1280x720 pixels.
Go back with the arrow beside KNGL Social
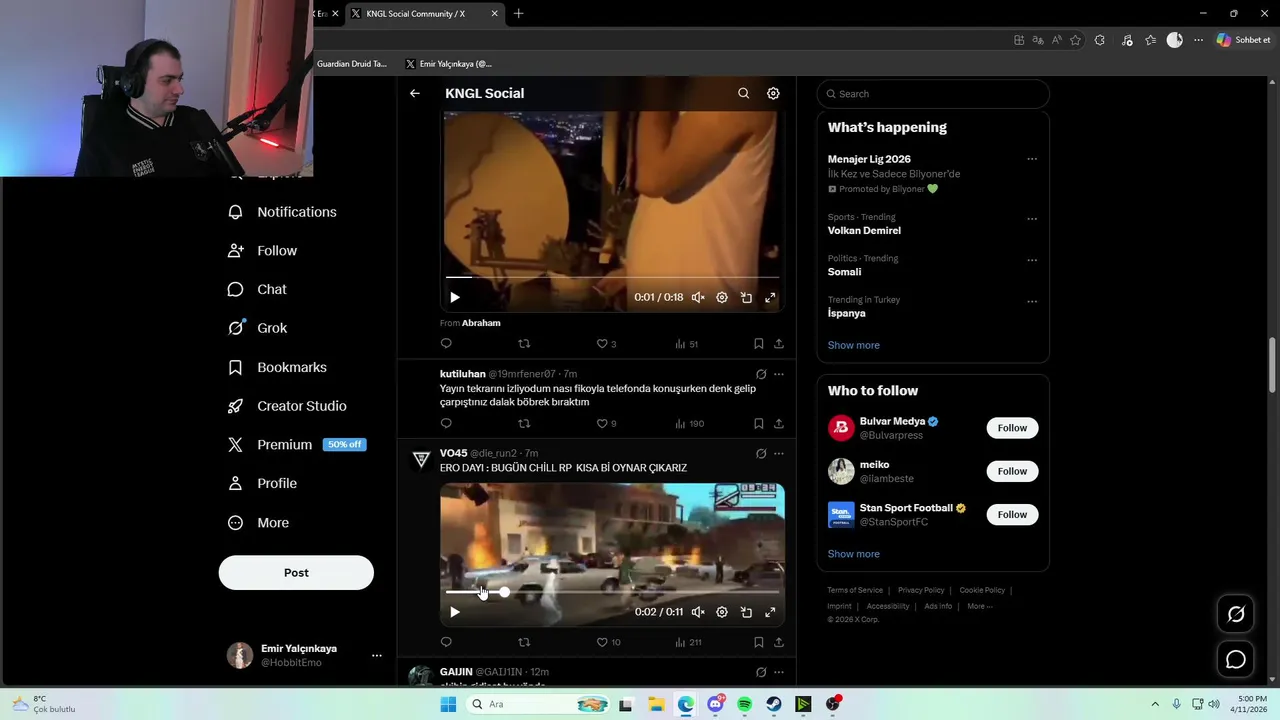(x=415, y=93)
